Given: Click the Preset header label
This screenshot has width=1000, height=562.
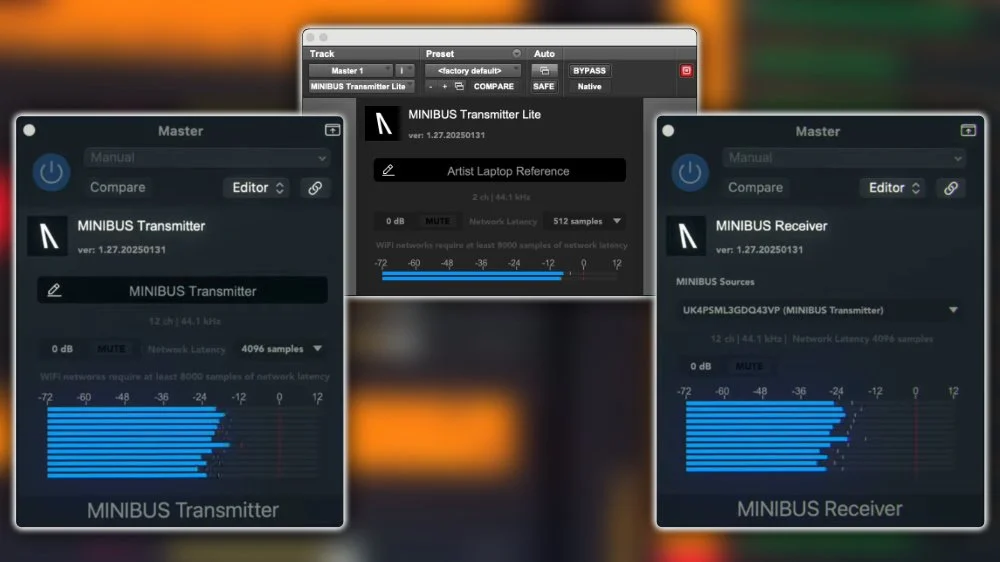Looking at the screenshot, I should click(x=440, y=54).
